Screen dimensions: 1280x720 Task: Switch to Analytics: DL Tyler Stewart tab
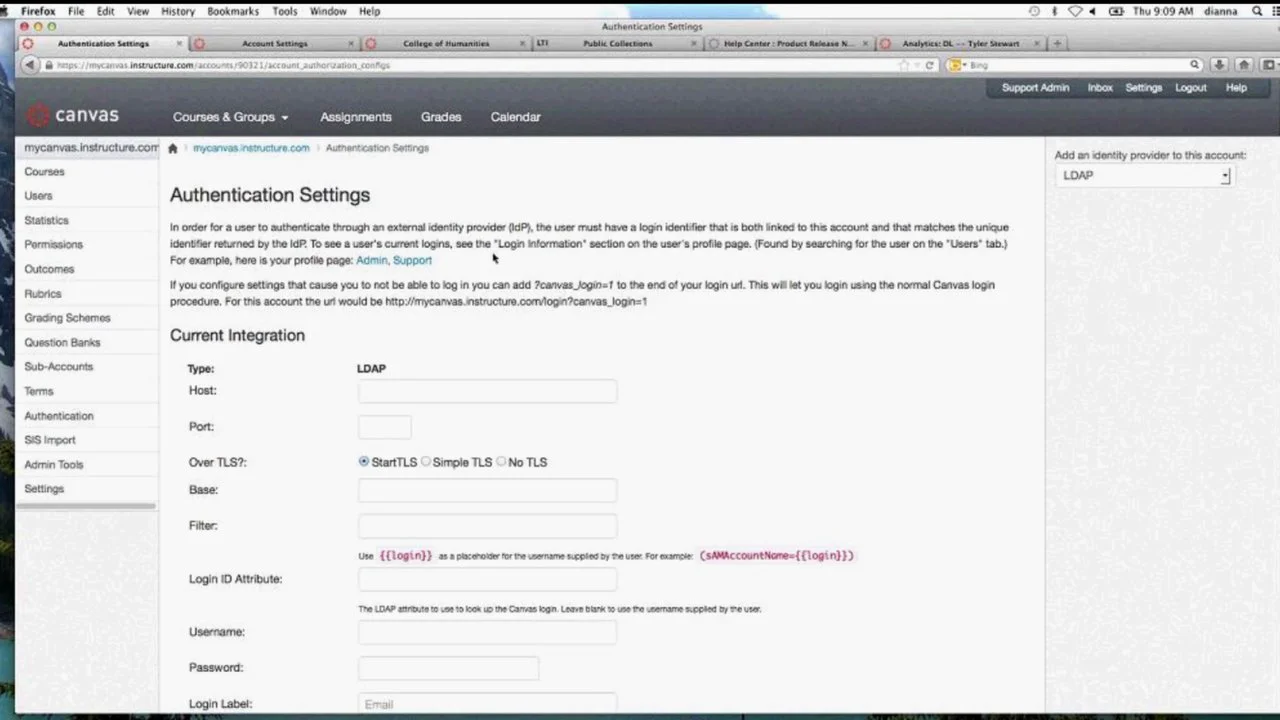(x=961, y=44)
